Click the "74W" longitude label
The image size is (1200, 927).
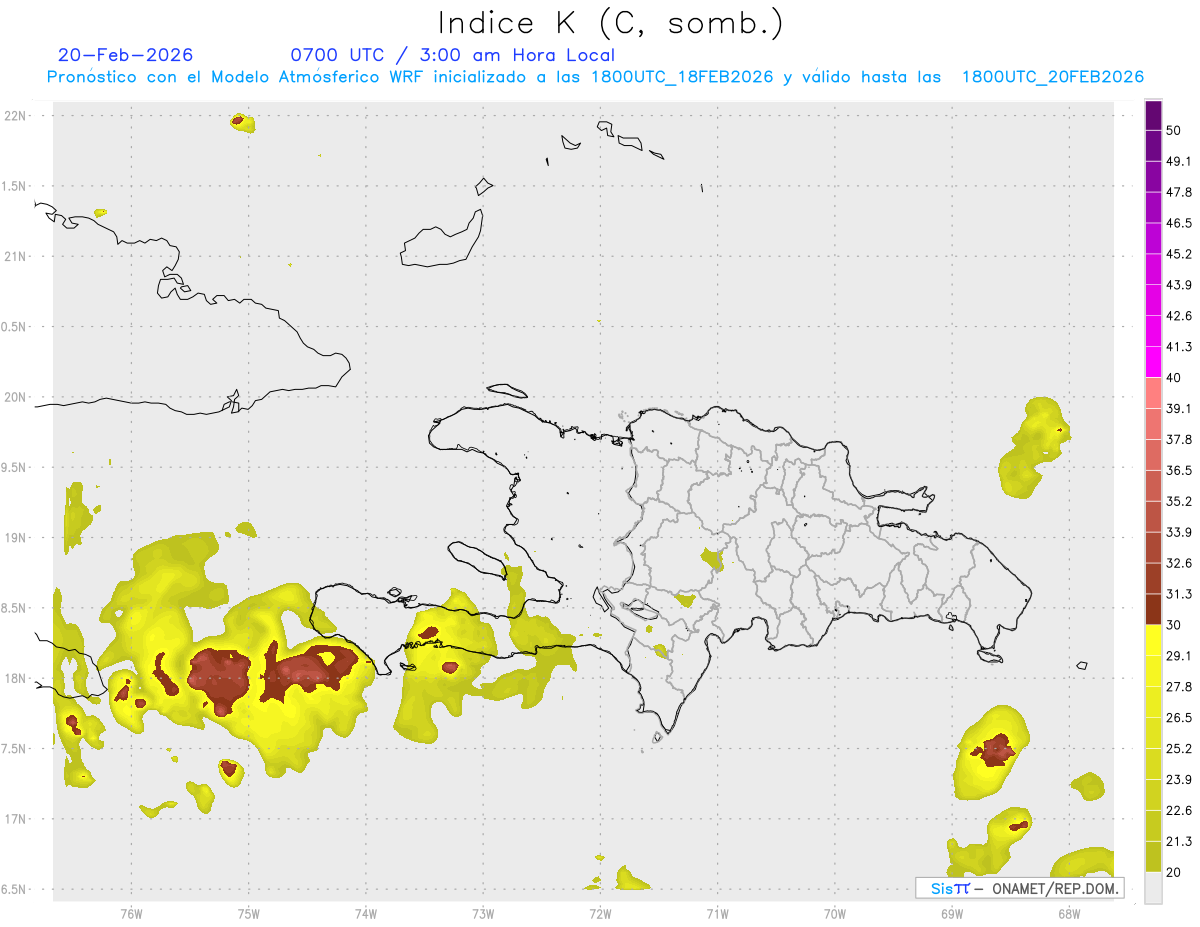366,913
